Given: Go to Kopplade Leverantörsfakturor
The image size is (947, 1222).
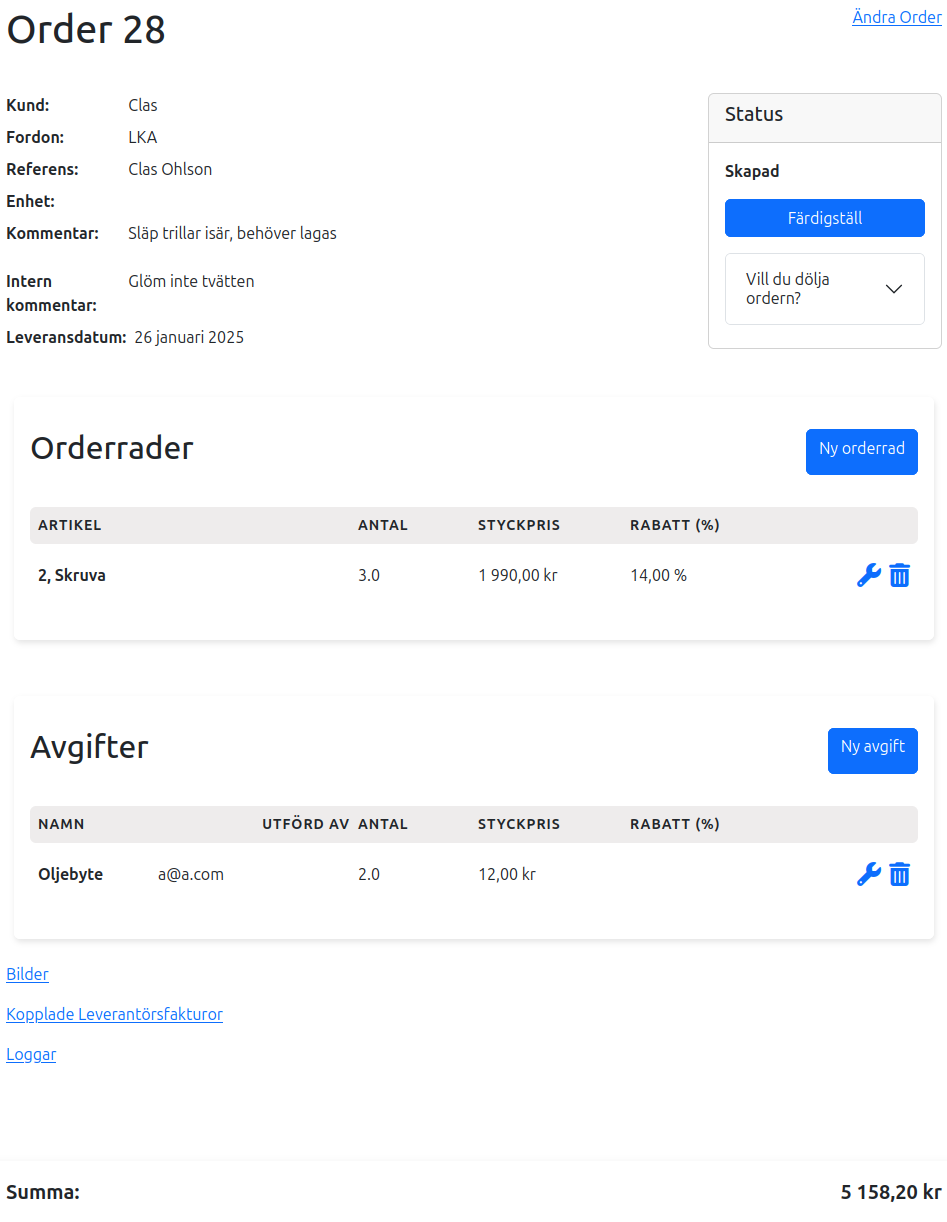Looking at the screenshot, I should click(114, 1014).
